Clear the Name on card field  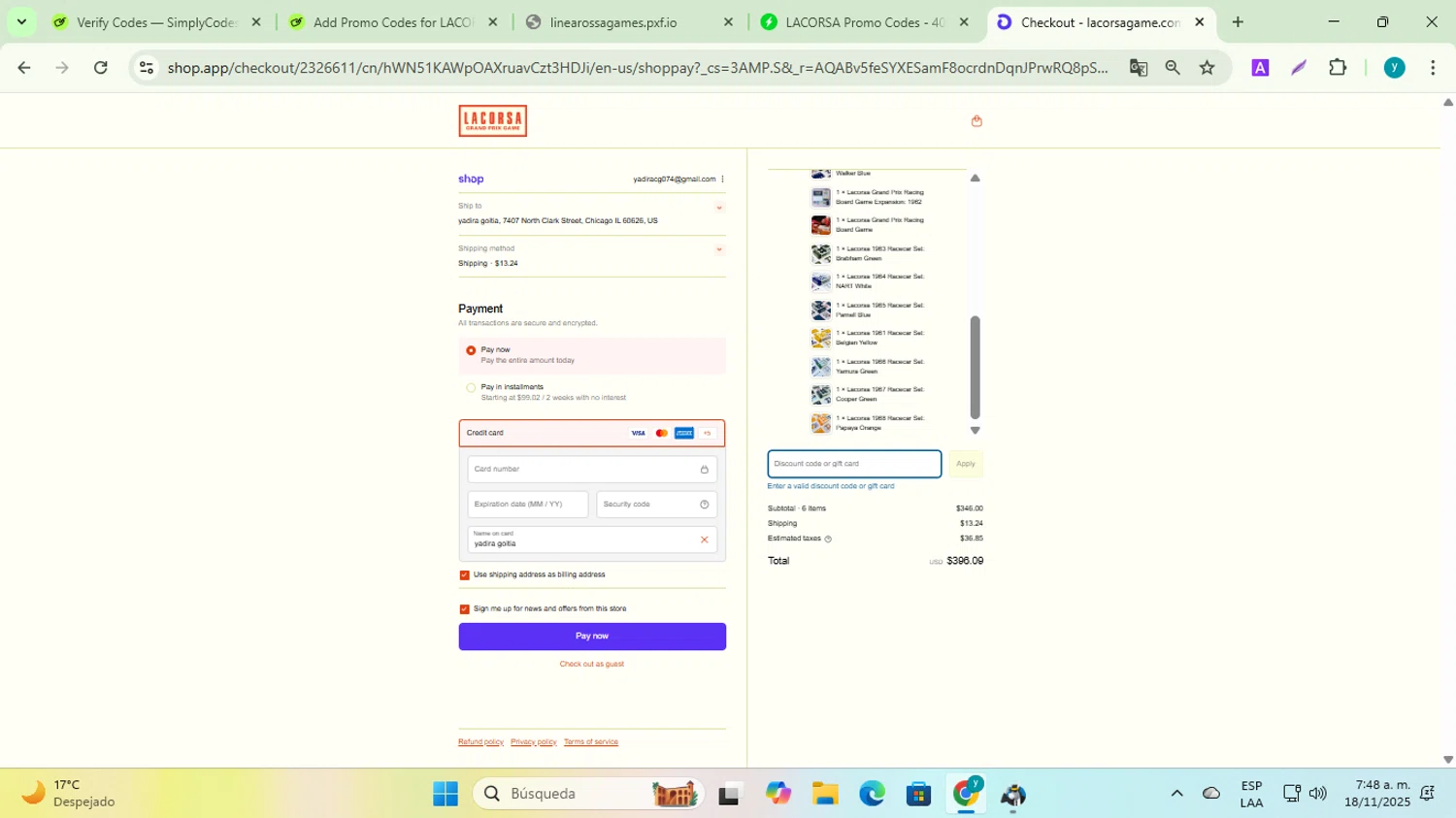coord(705,540)
